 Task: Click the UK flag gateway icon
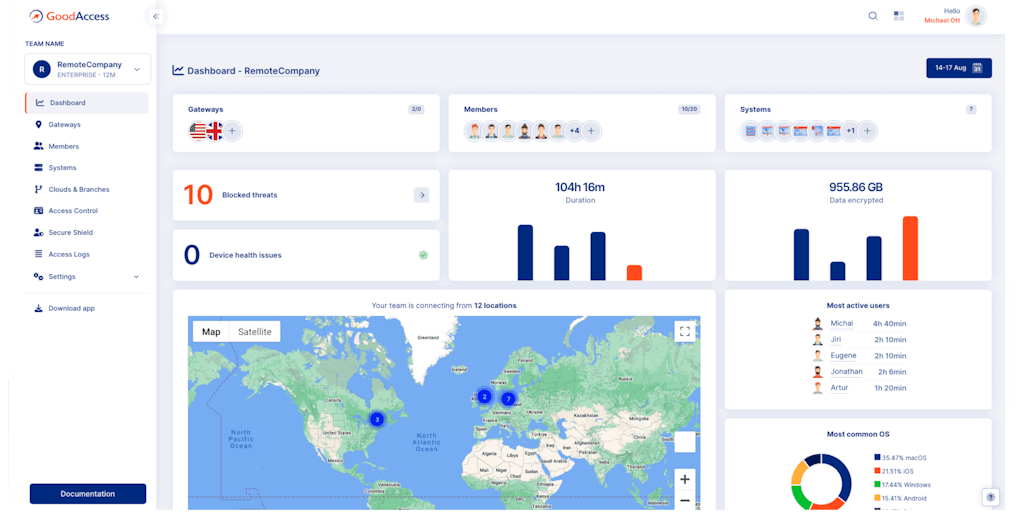[x=215, y=131]
